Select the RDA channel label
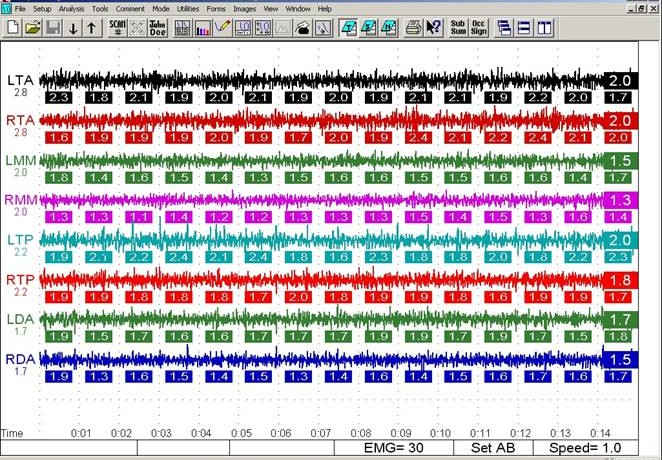Image resolution: width=662 pixels, height=460 pixels. pyautogui.click(x=20, y=359)
